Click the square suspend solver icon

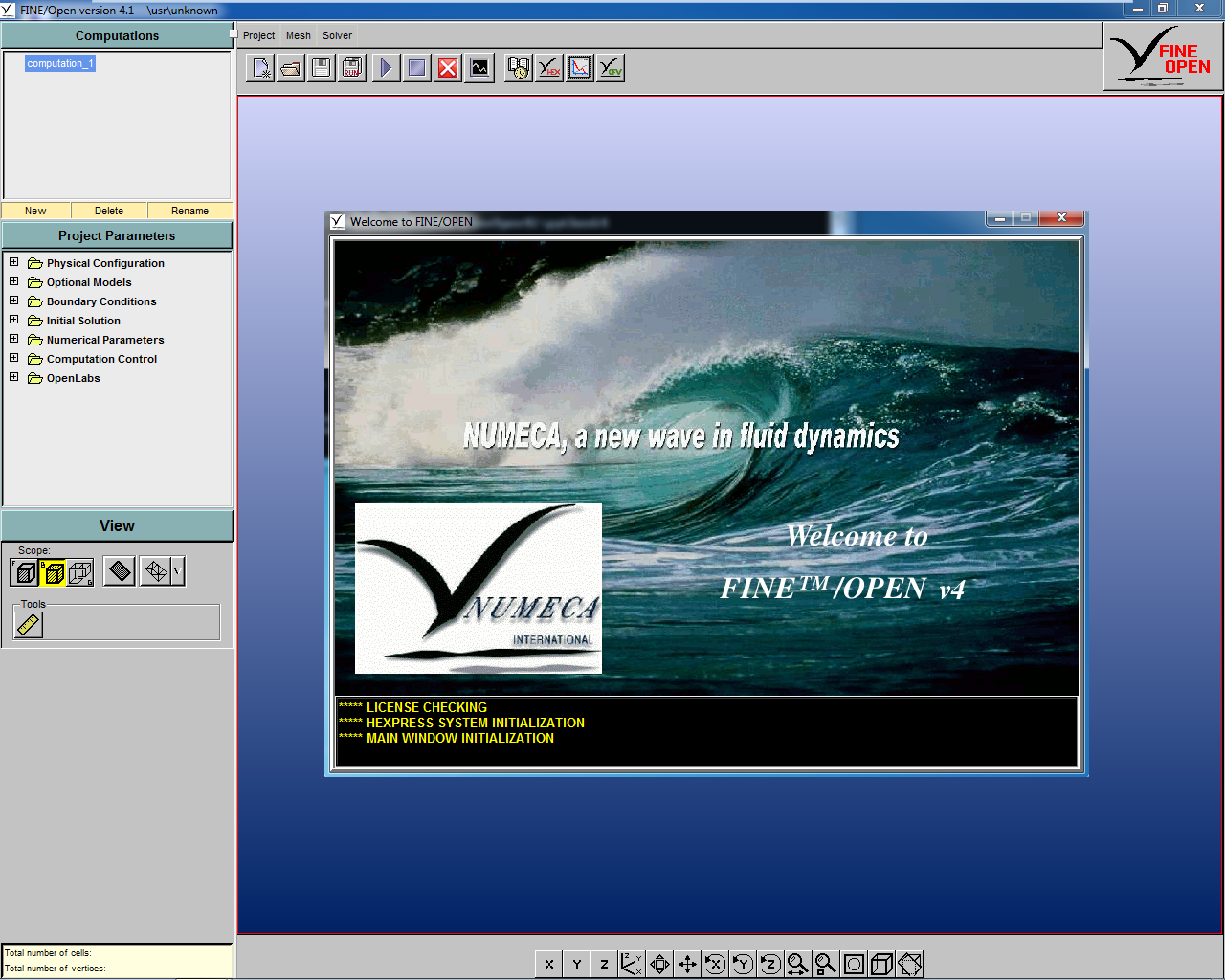(x=416, y=68)
